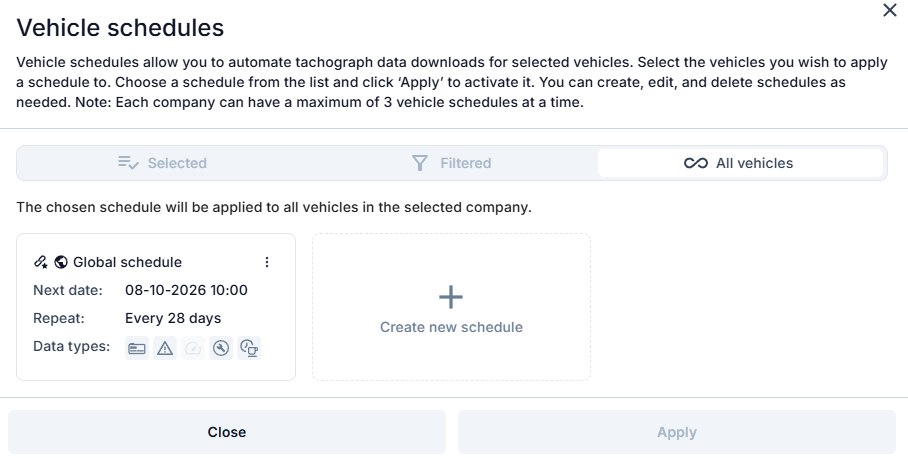Click the Close button
Image resolution: width=908 pixels, height=458 pixels.
coord(227,432)
